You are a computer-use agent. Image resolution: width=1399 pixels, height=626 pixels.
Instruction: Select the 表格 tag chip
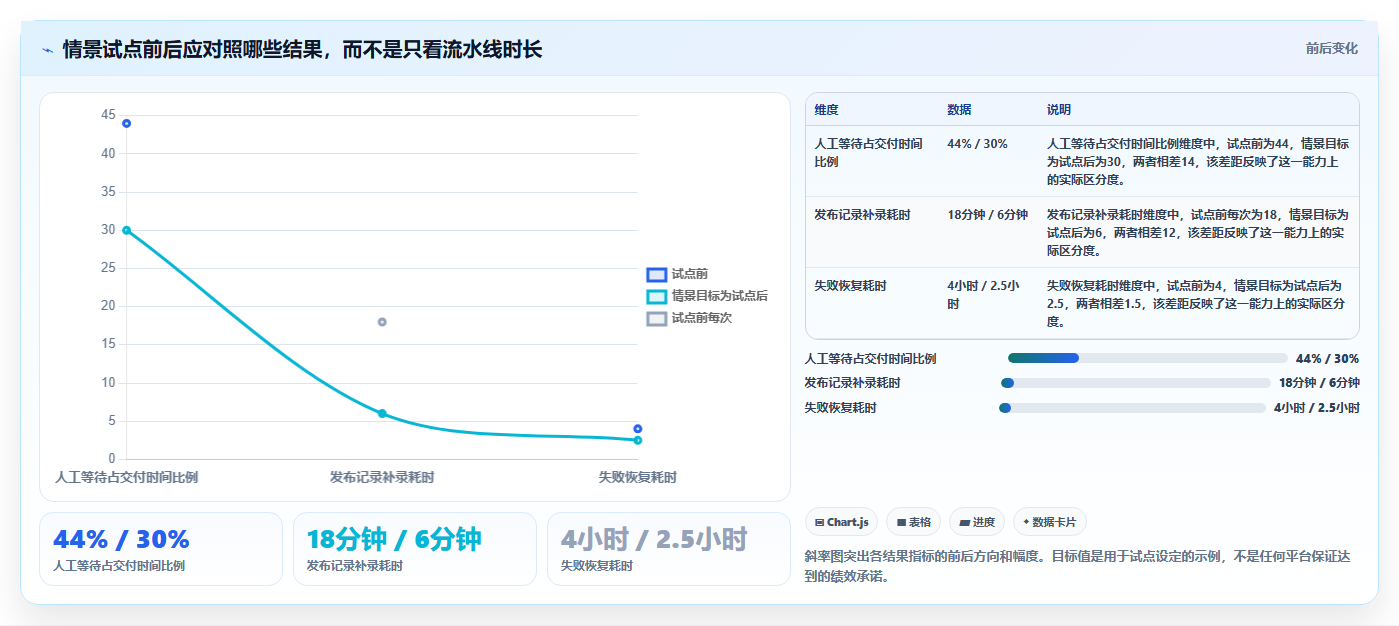click(913, 522)
